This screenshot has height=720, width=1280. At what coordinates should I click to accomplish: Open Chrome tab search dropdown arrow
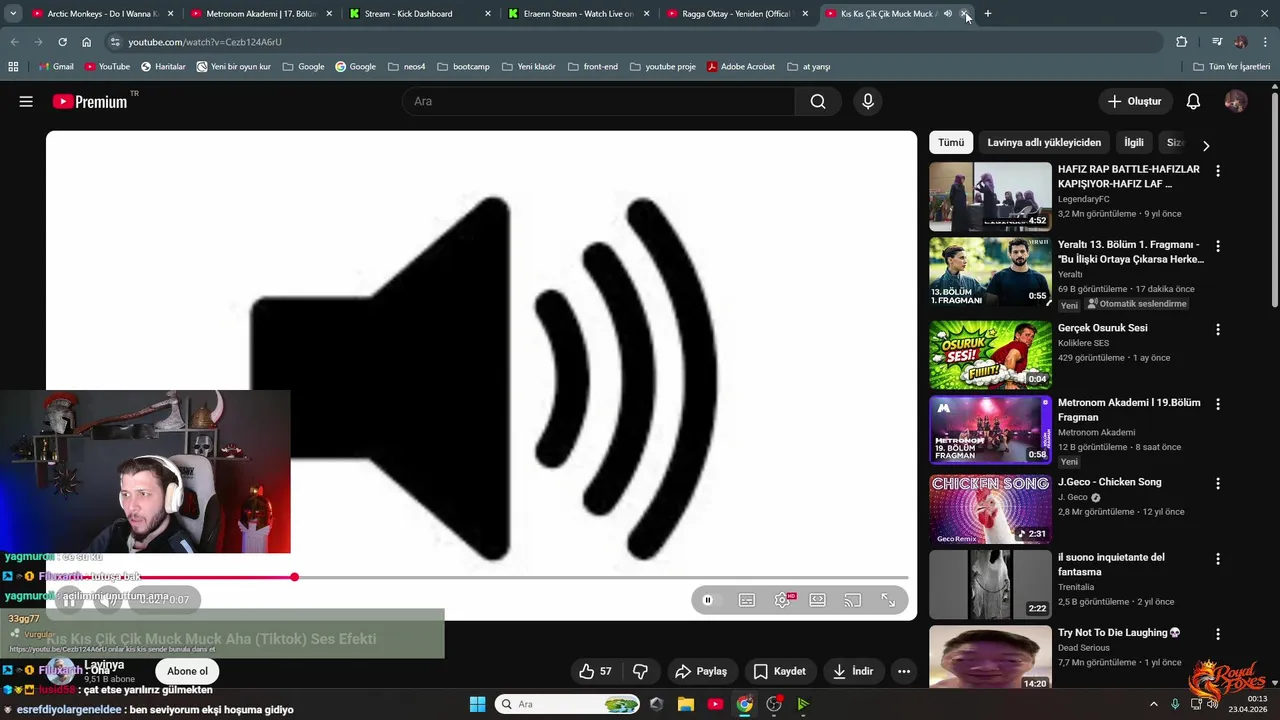[x=13, y=14]
